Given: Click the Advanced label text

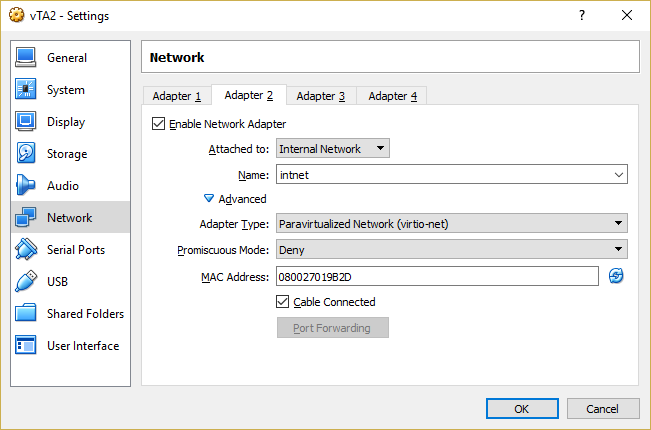Looking at the screenshot, I should pyautogui.click(x=242, y=199).
